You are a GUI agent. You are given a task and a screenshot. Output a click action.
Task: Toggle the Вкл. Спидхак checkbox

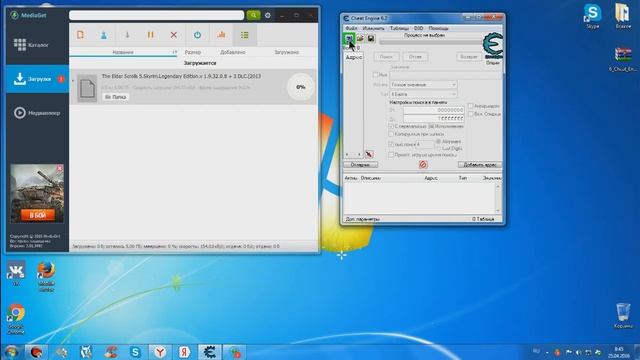(x=470, y=114)
